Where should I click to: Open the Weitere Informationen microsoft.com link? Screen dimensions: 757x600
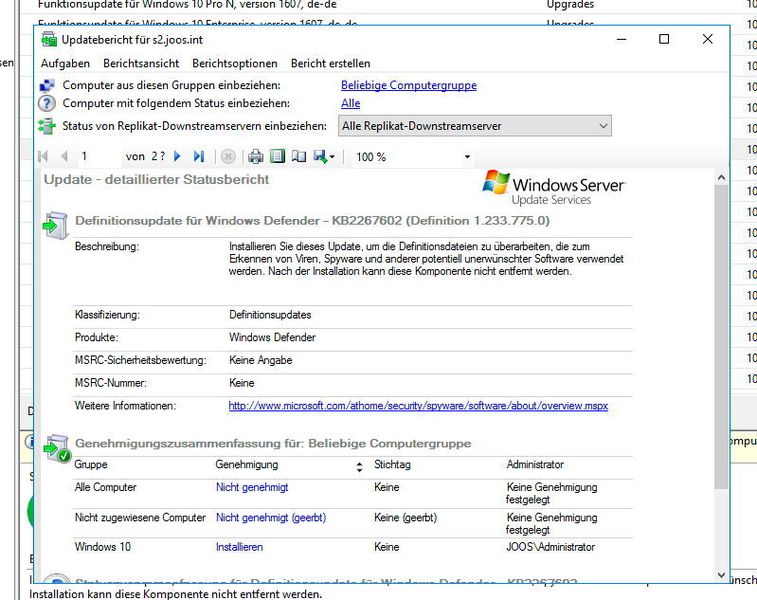pos(418,405)
